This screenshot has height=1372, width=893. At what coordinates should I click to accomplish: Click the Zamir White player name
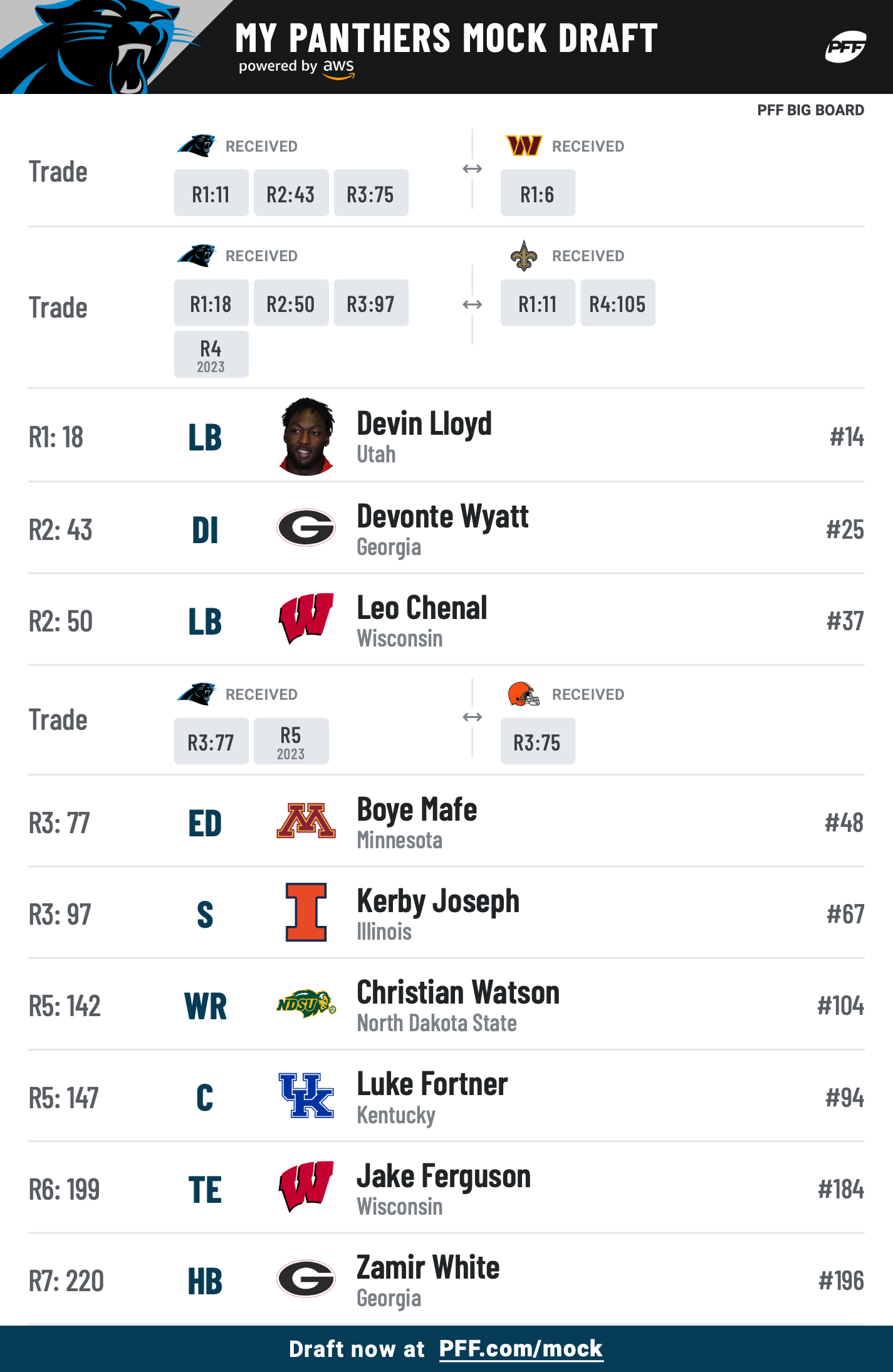pos(428,1267)
